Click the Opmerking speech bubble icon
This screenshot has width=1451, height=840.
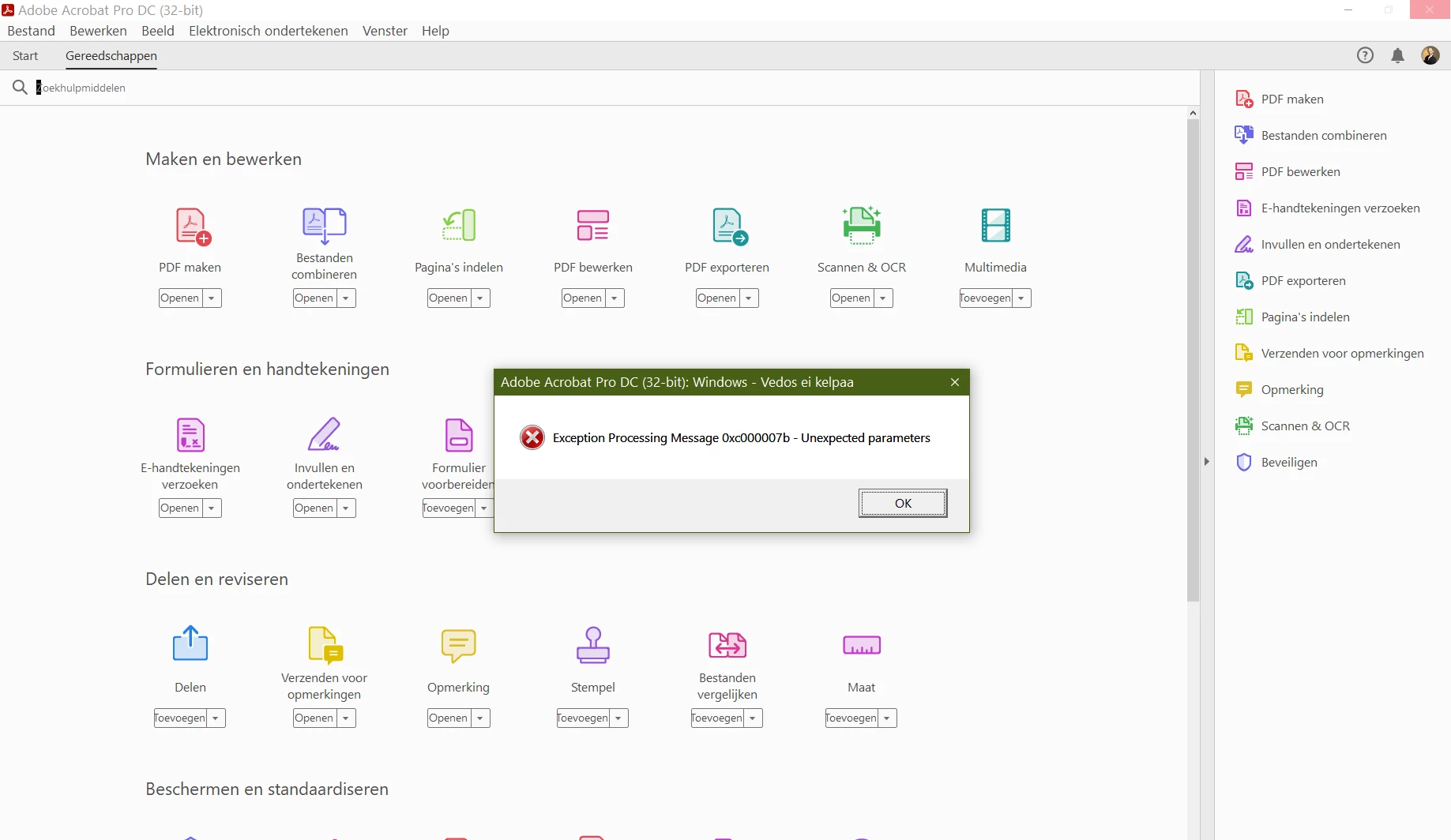tap(459, 645)
